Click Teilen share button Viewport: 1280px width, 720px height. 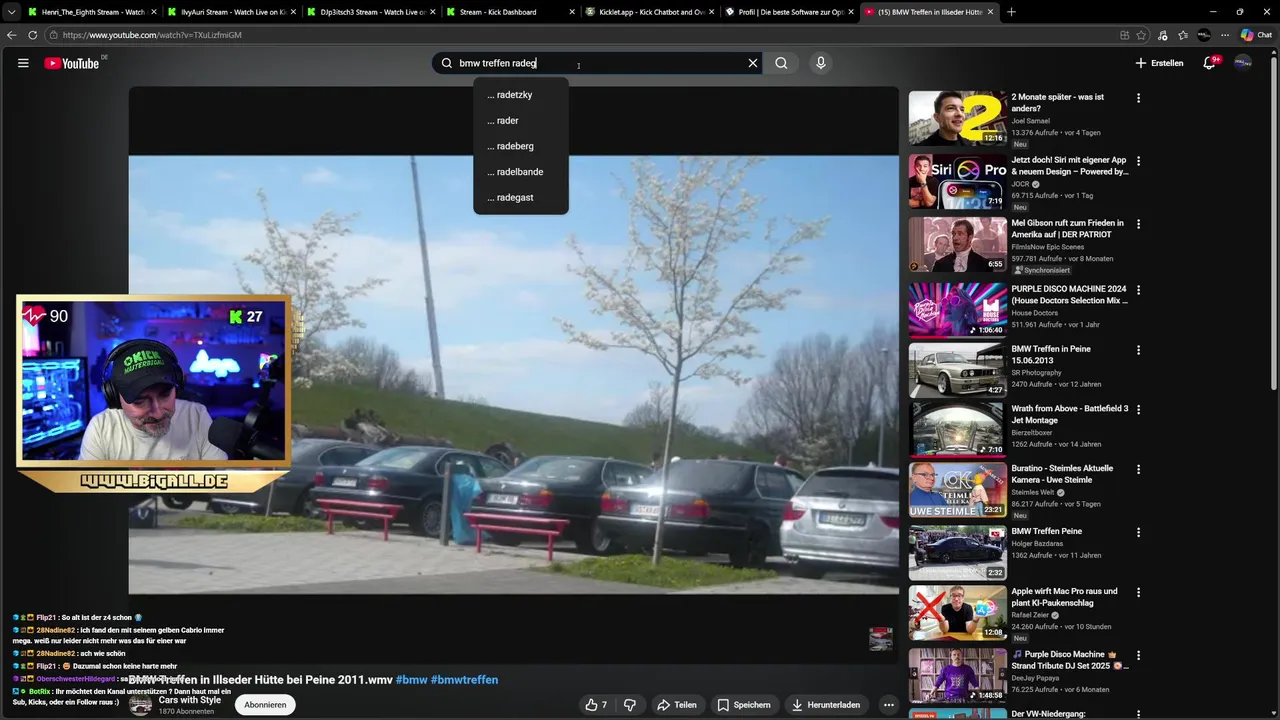(x=677, y=705)
